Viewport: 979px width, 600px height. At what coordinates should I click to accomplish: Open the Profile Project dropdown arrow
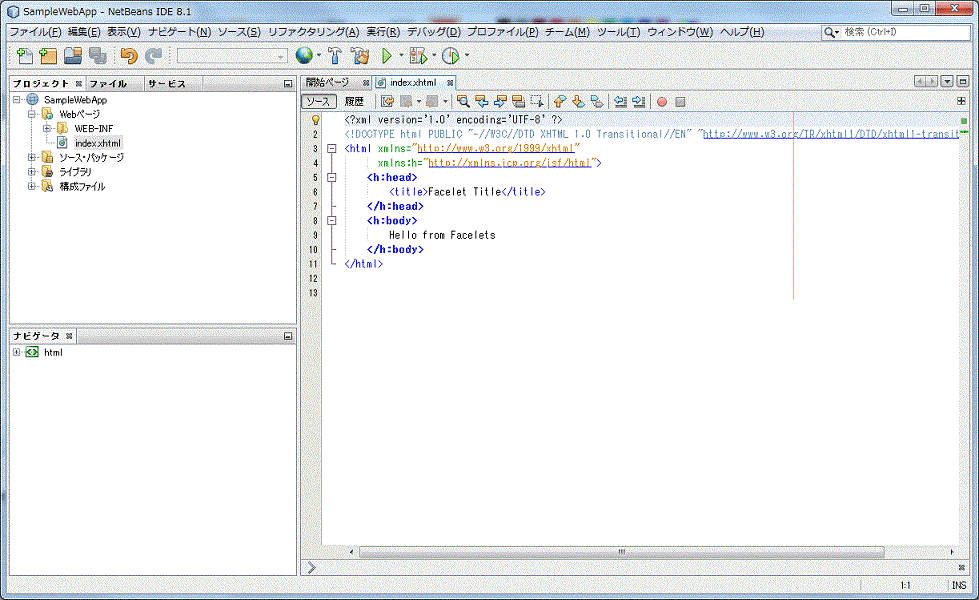pyautogui.click(x=466, y=56)
